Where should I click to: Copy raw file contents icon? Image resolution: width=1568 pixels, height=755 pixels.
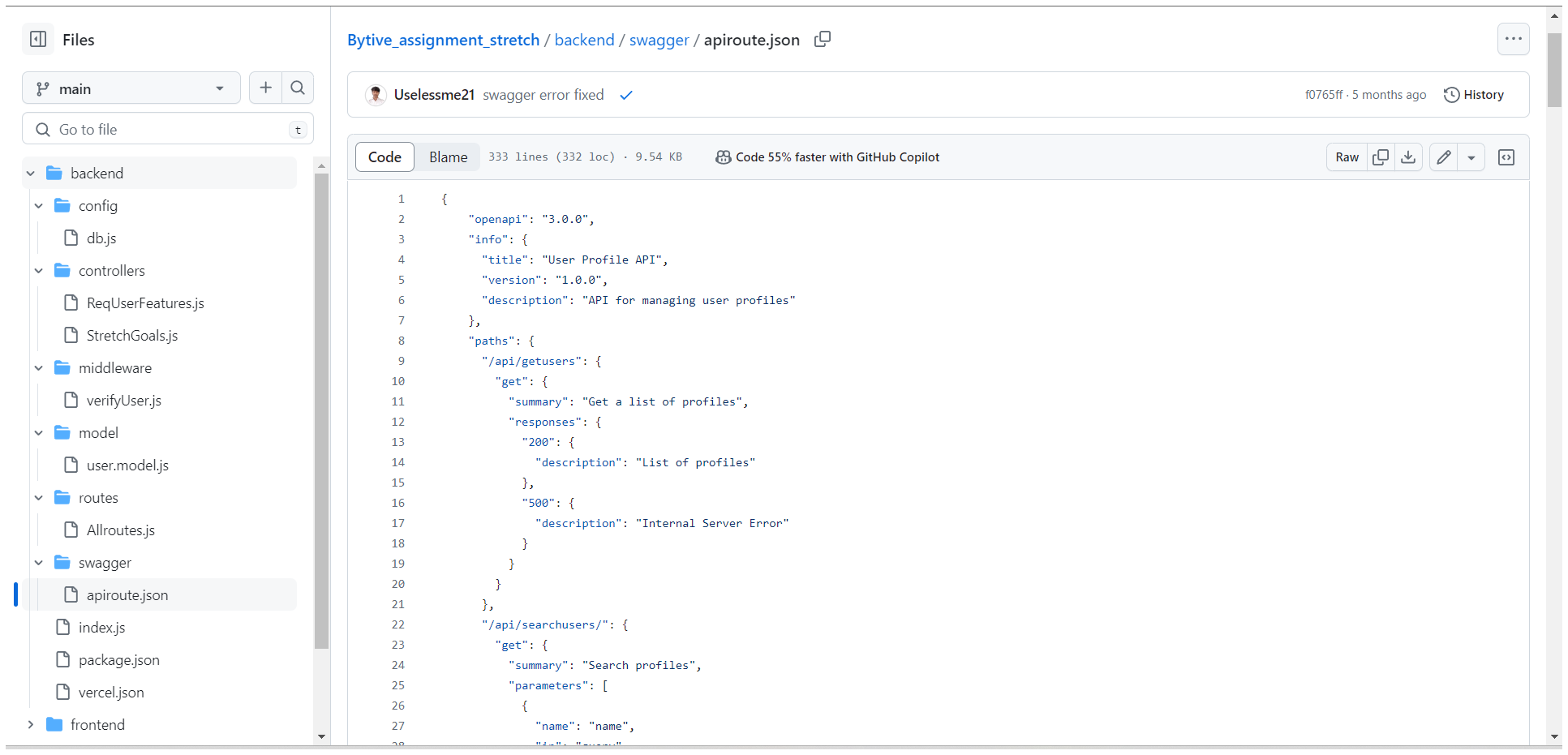point(1380,157)
